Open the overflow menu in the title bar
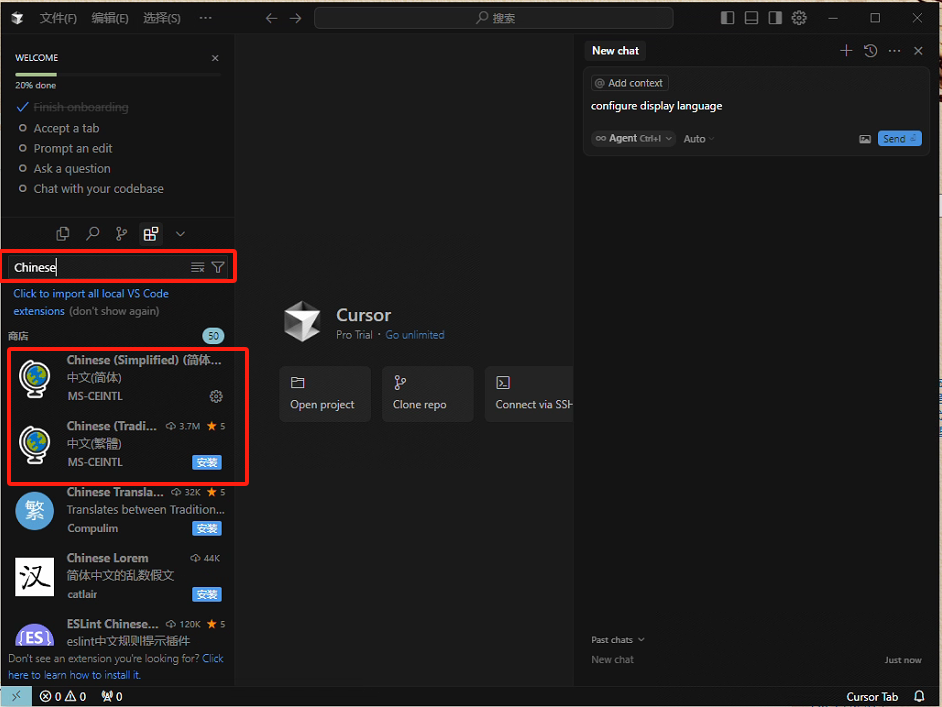942x707 pixels. coord(205,18)
